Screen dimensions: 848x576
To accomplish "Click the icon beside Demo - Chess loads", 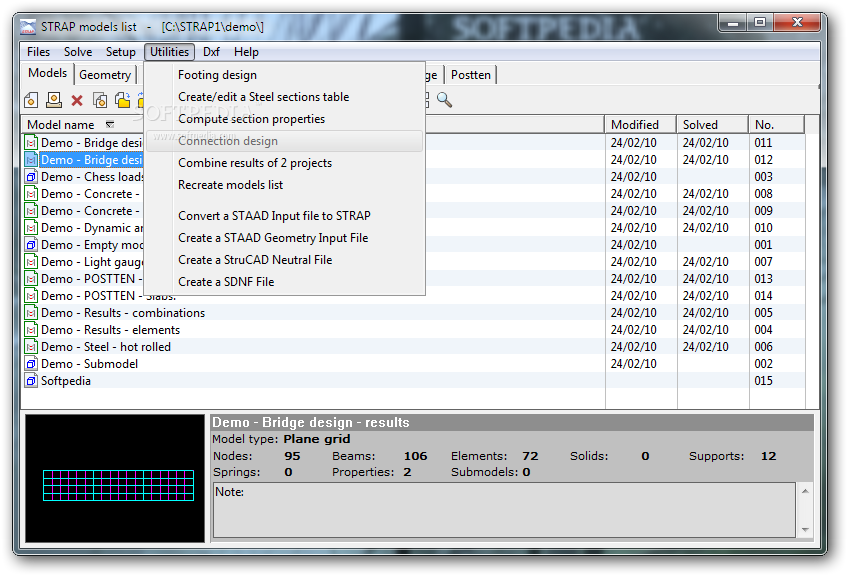I will tap(31, 177).
